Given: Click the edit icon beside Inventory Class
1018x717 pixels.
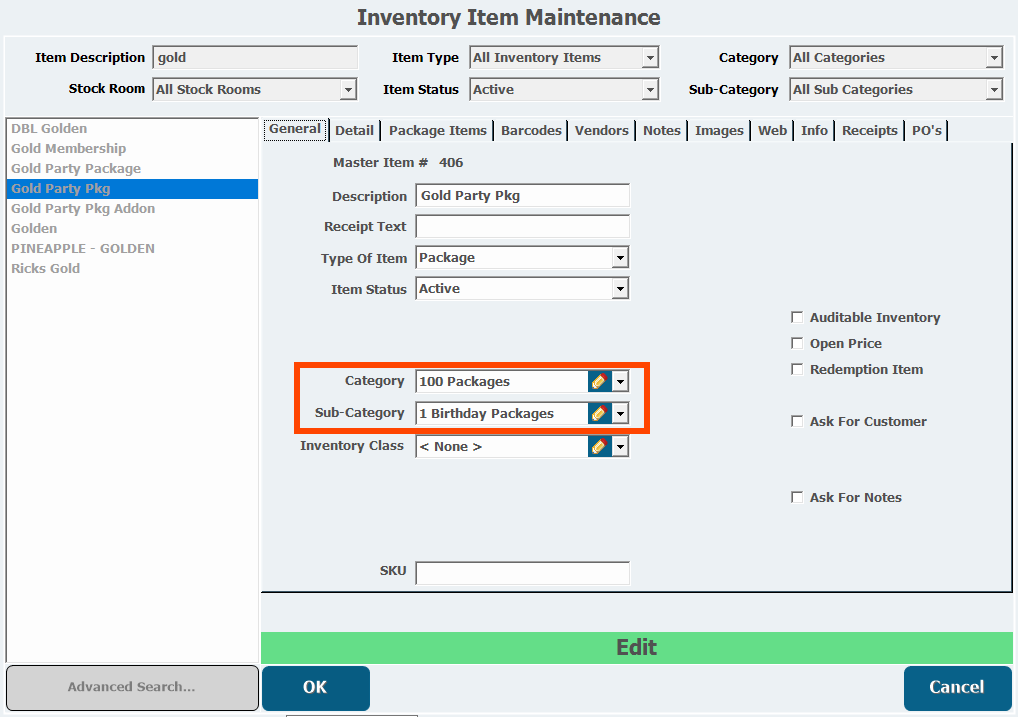Looking at the screenshot, I should point(599,446).
